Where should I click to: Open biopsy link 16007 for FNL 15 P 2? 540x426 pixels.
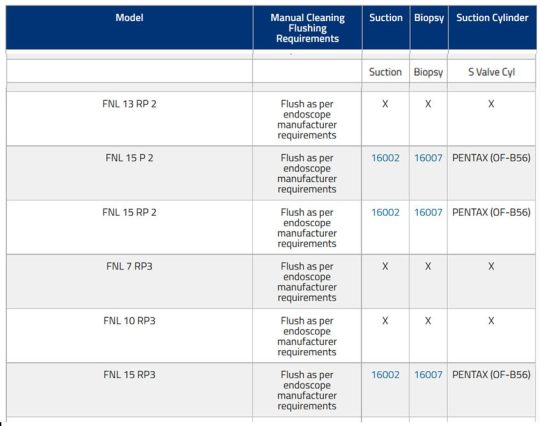428,158
